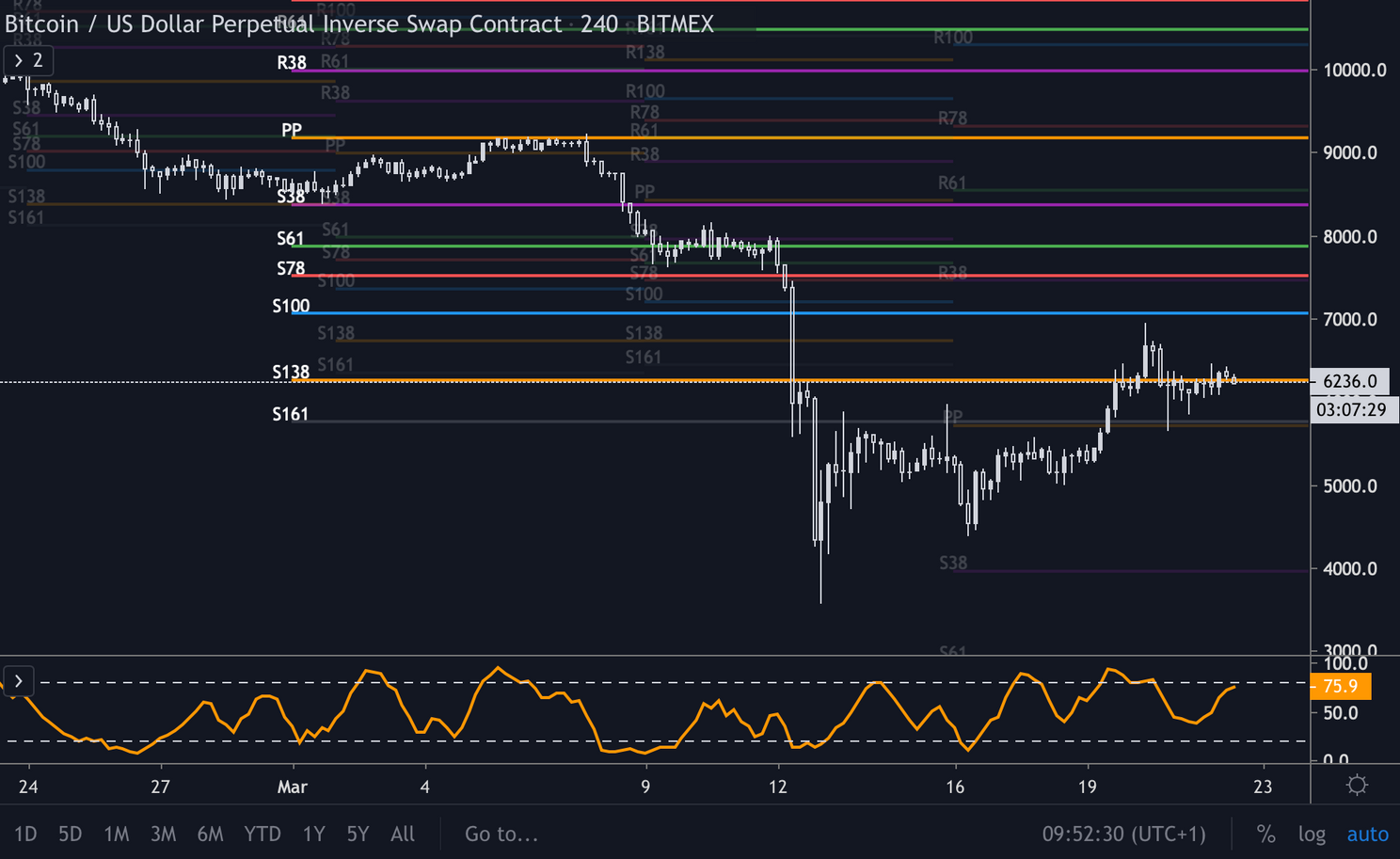Screen dimensions: 1400x859
Task: Click the oscillator value label 75.9
Action: pyautogui.click(x=1341, y=686)
